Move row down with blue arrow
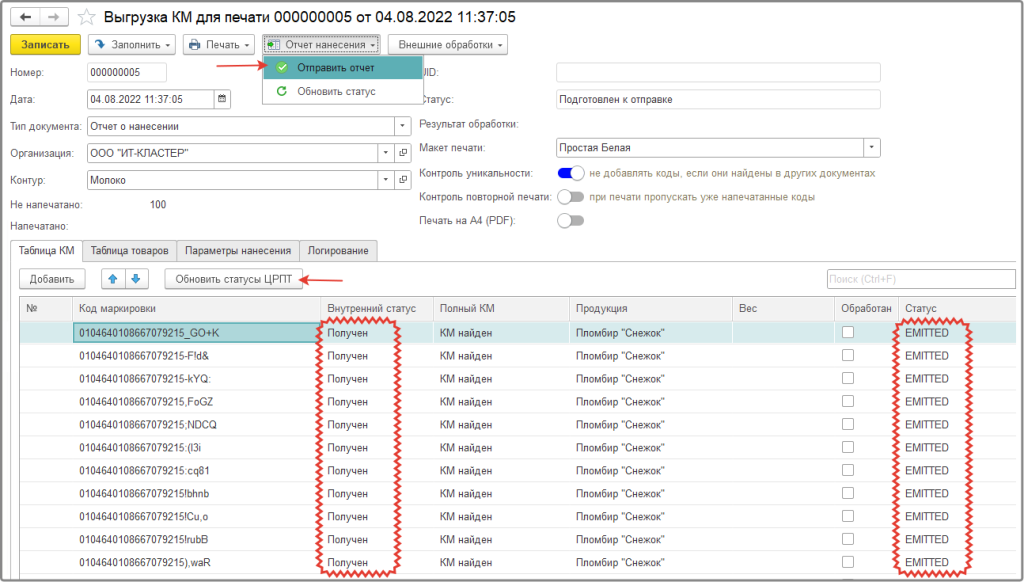The width and height of the screenshot is (1024, 582). (136, 279)
